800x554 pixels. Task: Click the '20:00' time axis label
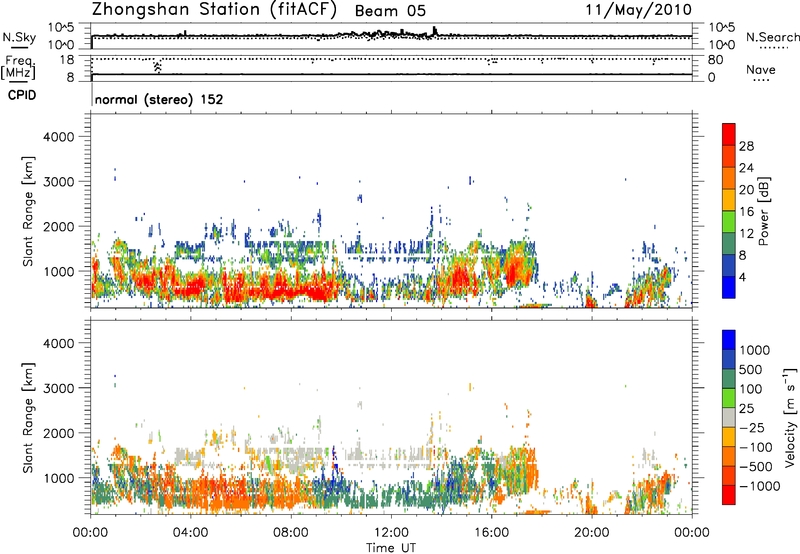[x=592, y=533]
